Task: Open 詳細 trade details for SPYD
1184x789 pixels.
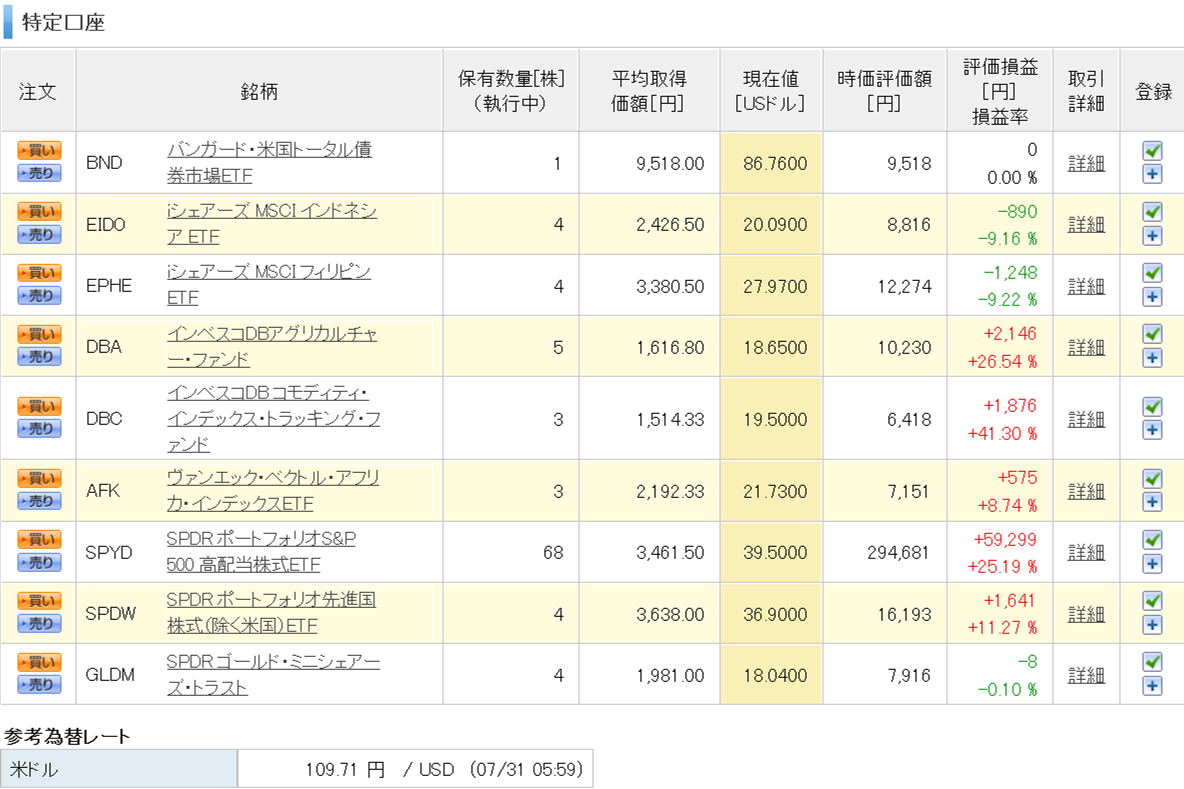Action: [x=1086, y=552]
